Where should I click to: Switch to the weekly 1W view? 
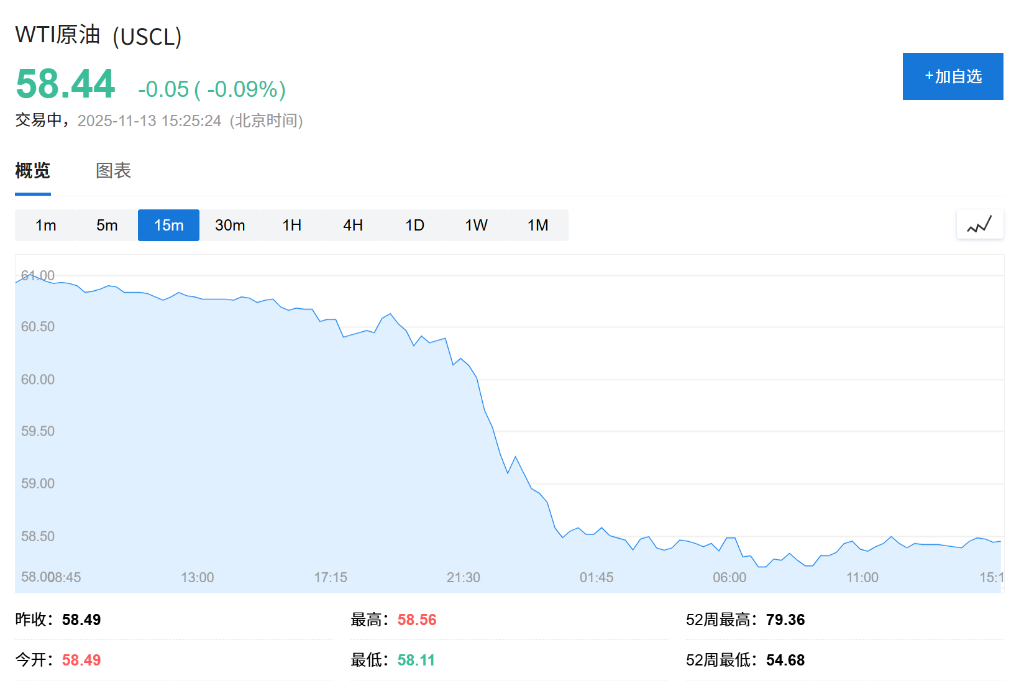coord(476,225)
